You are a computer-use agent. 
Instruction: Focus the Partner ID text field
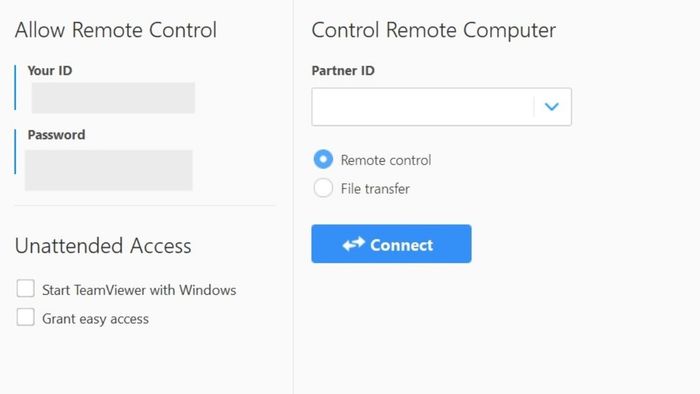point(423,107)
